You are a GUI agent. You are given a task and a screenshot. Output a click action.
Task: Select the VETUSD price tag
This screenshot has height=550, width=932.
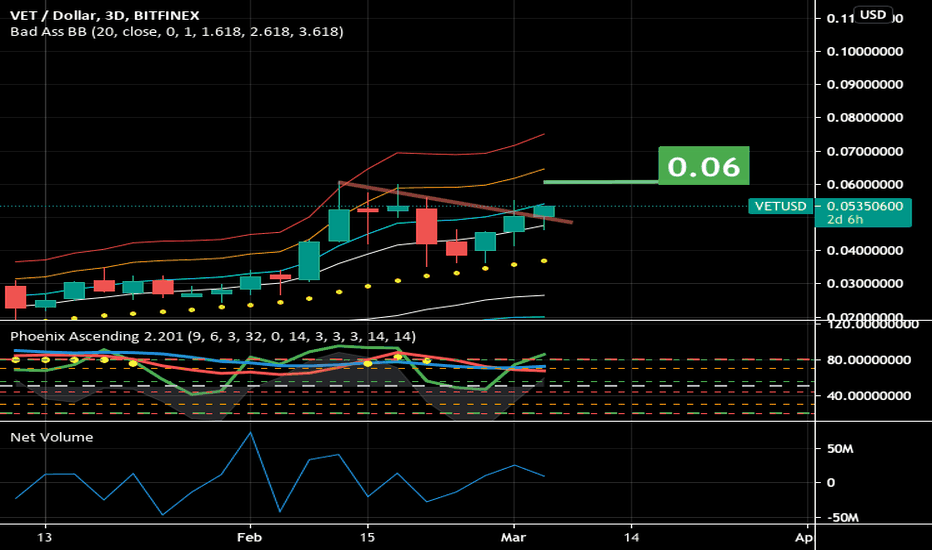tap(780, 206)
